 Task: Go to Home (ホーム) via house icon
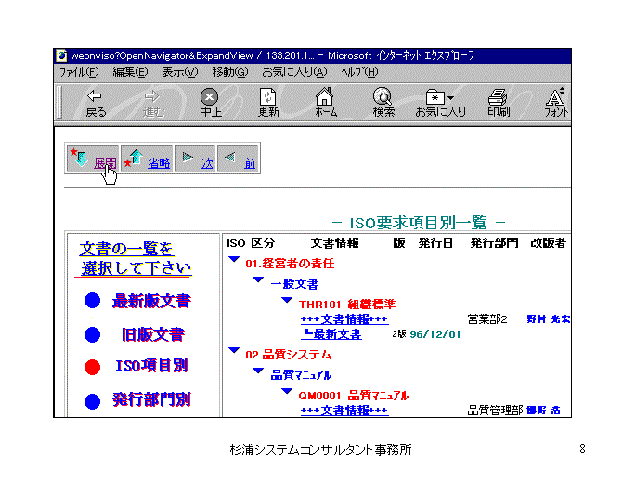pyautogui.click(x=325, y=98)
